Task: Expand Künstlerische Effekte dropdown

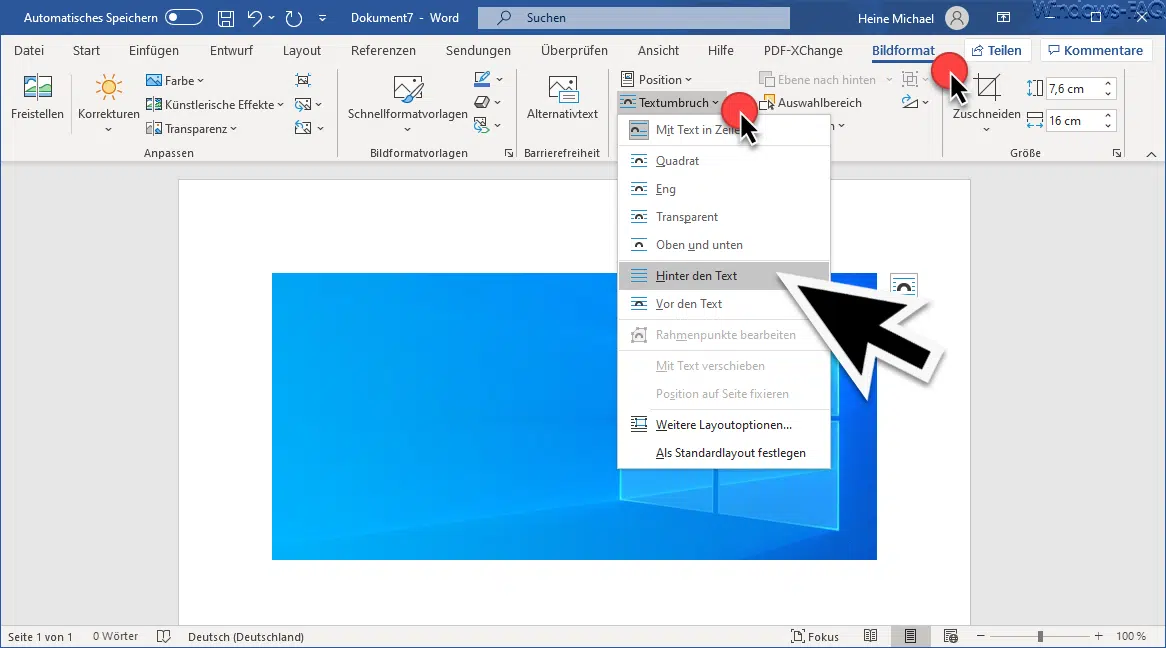Action: (x=215, y=105)
